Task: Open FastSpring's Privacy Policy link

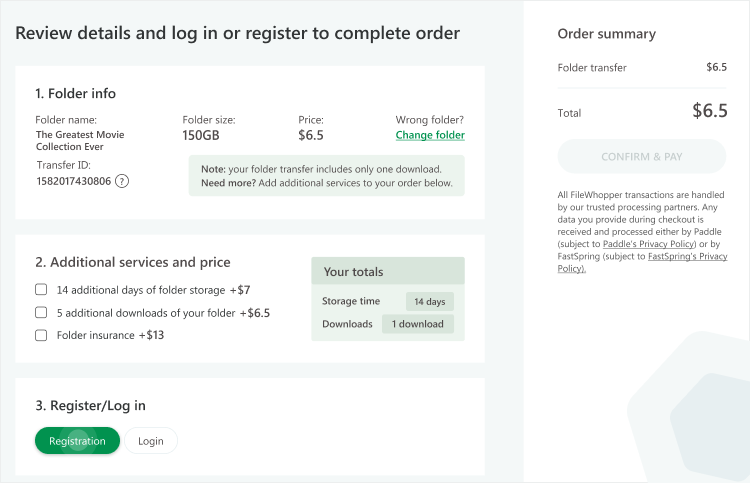Action: click(642, 262)
